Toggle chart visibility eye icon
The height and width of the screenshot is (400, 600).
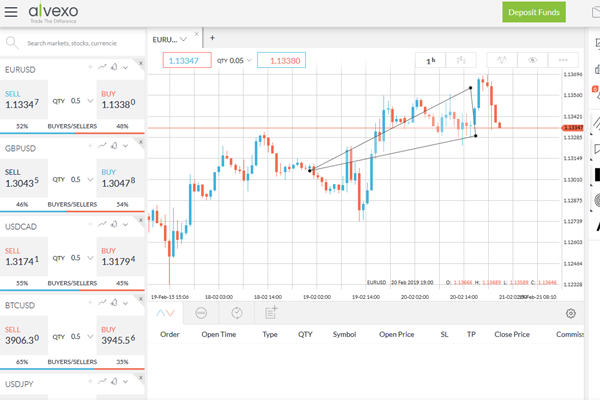532,60
